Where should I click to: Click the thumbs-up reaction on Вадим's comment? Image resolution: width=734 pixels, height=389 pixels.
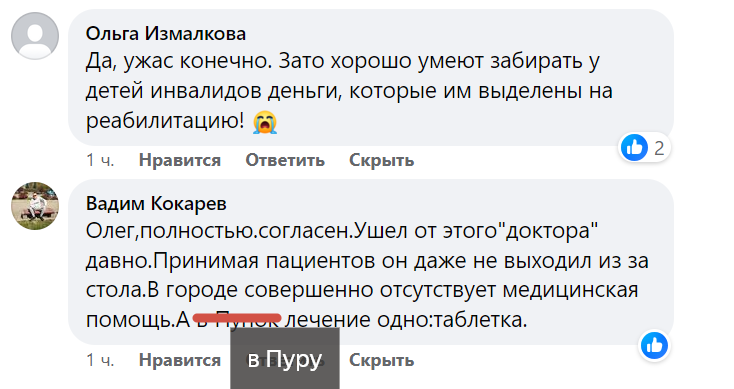654,346
